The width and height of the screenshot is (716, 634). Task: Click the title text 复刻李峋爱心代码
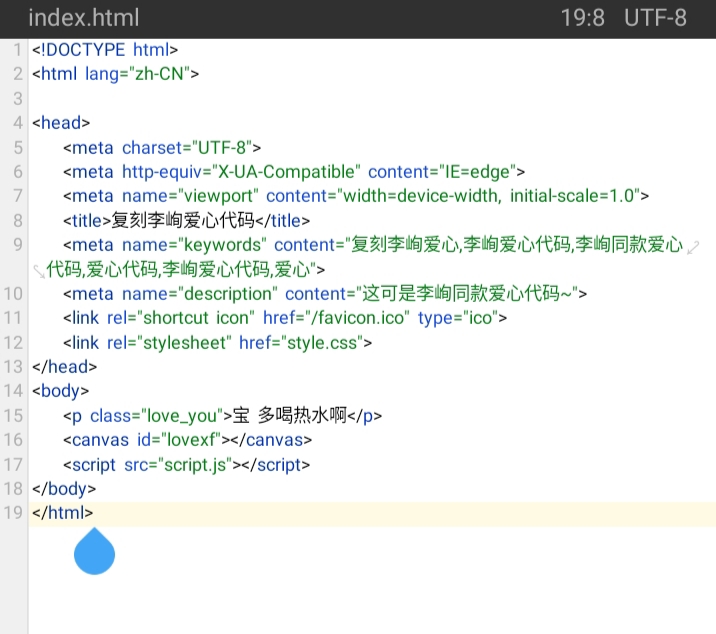click(183, 221)
